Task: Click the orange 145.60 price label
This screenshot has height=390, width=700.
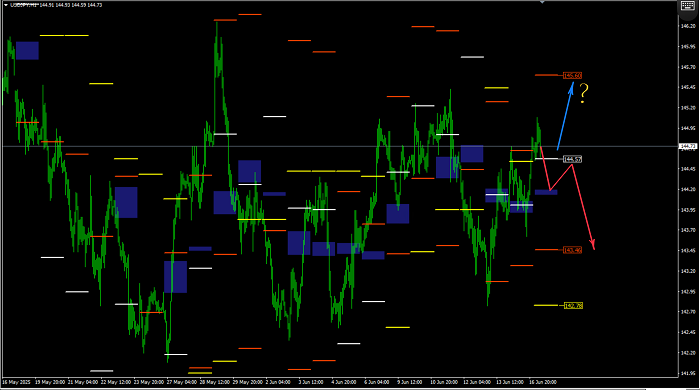Action: pyautogui.click(x=572, y=75)
